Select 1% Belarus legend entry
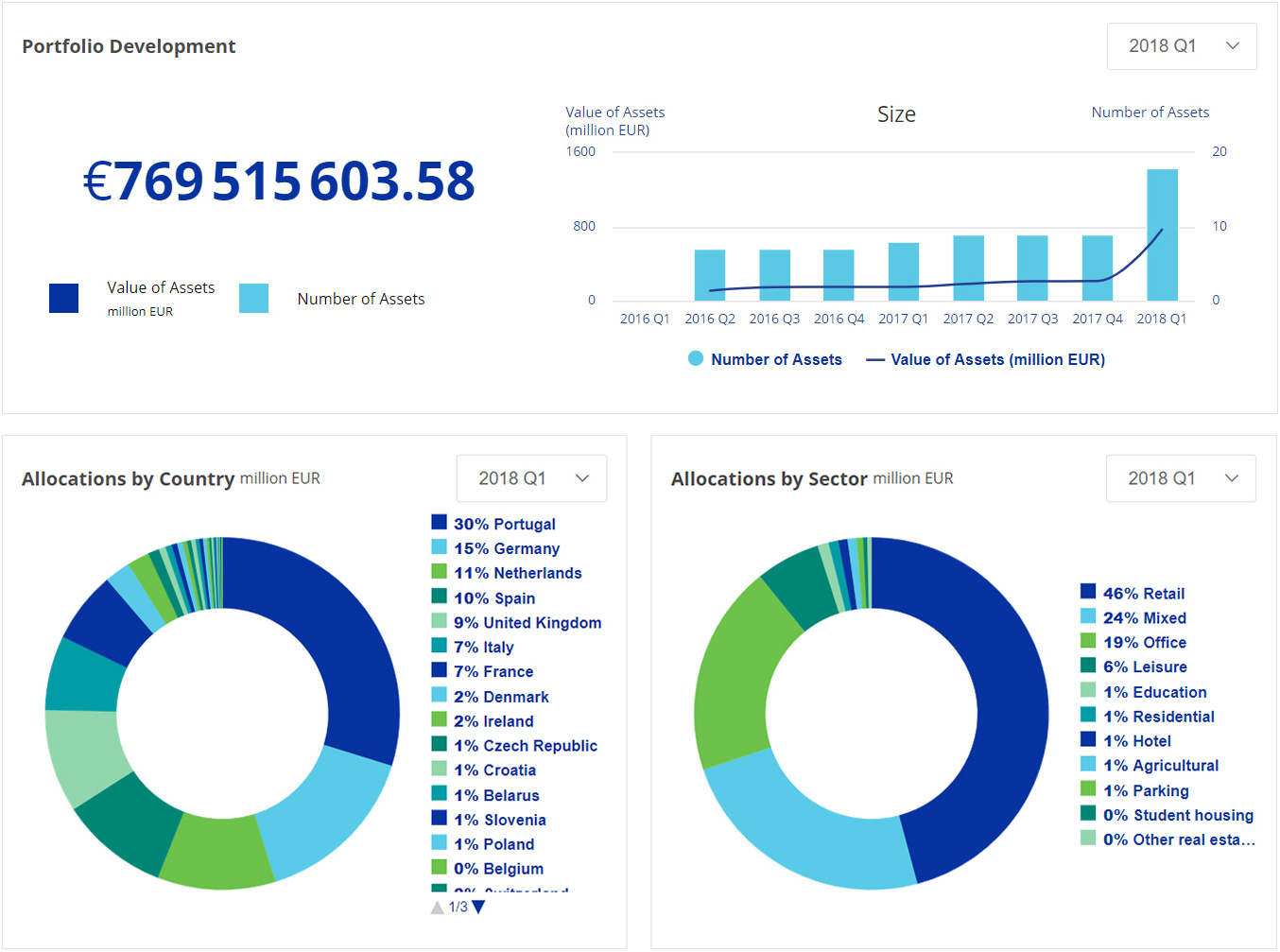 tap(486, 795)
